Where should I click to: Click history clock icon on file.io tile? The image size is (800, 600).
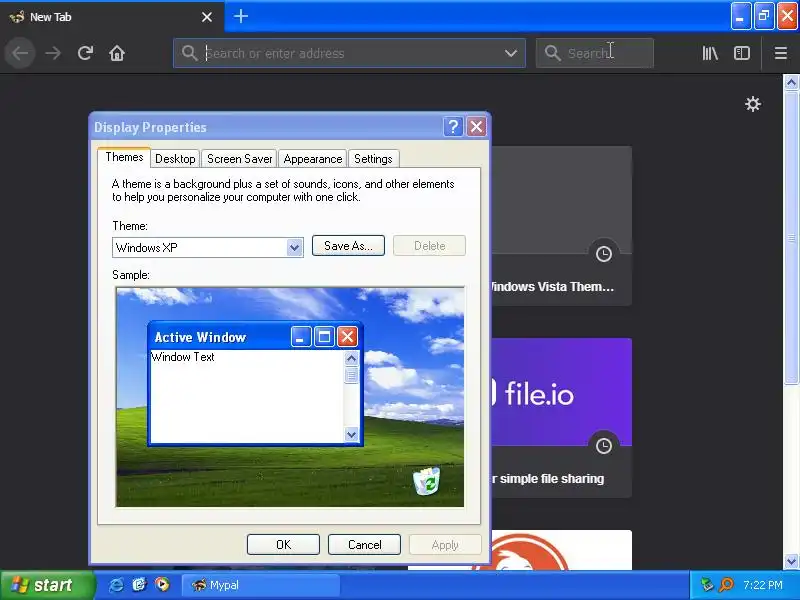tap(604, 446)
